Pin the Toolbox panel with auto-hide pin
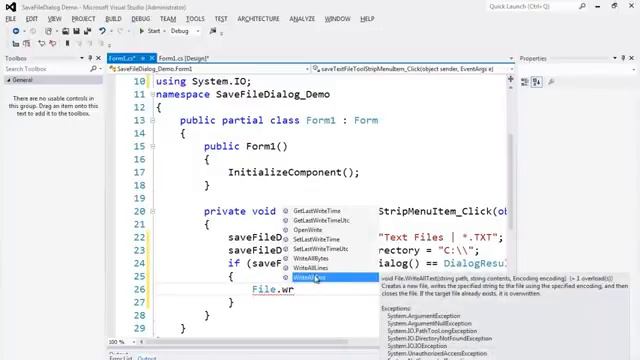 [x=90, y=58]
